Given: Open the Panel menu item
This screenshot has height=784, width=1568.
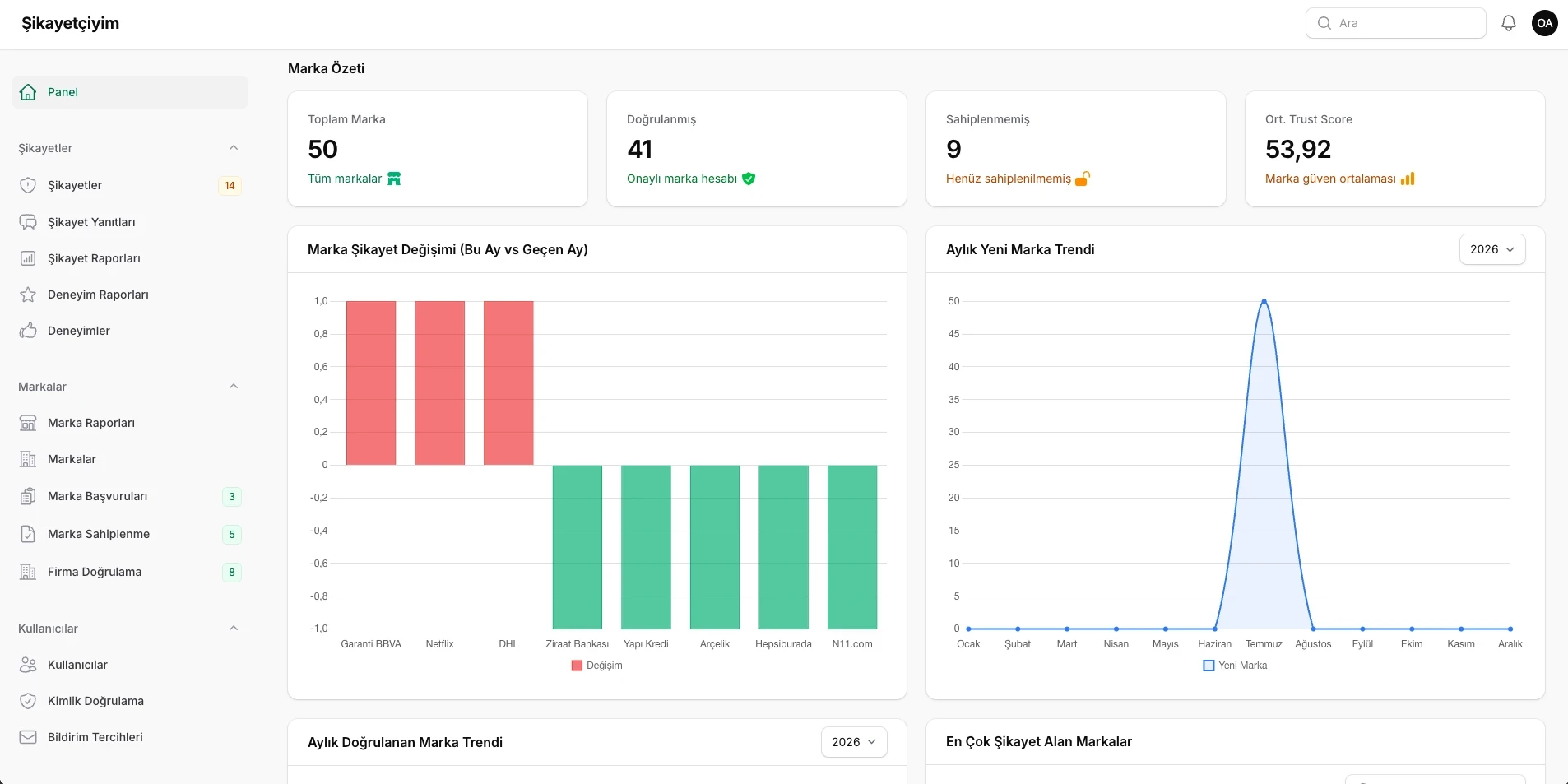Looking at the screenshot, I should point(130,92).
